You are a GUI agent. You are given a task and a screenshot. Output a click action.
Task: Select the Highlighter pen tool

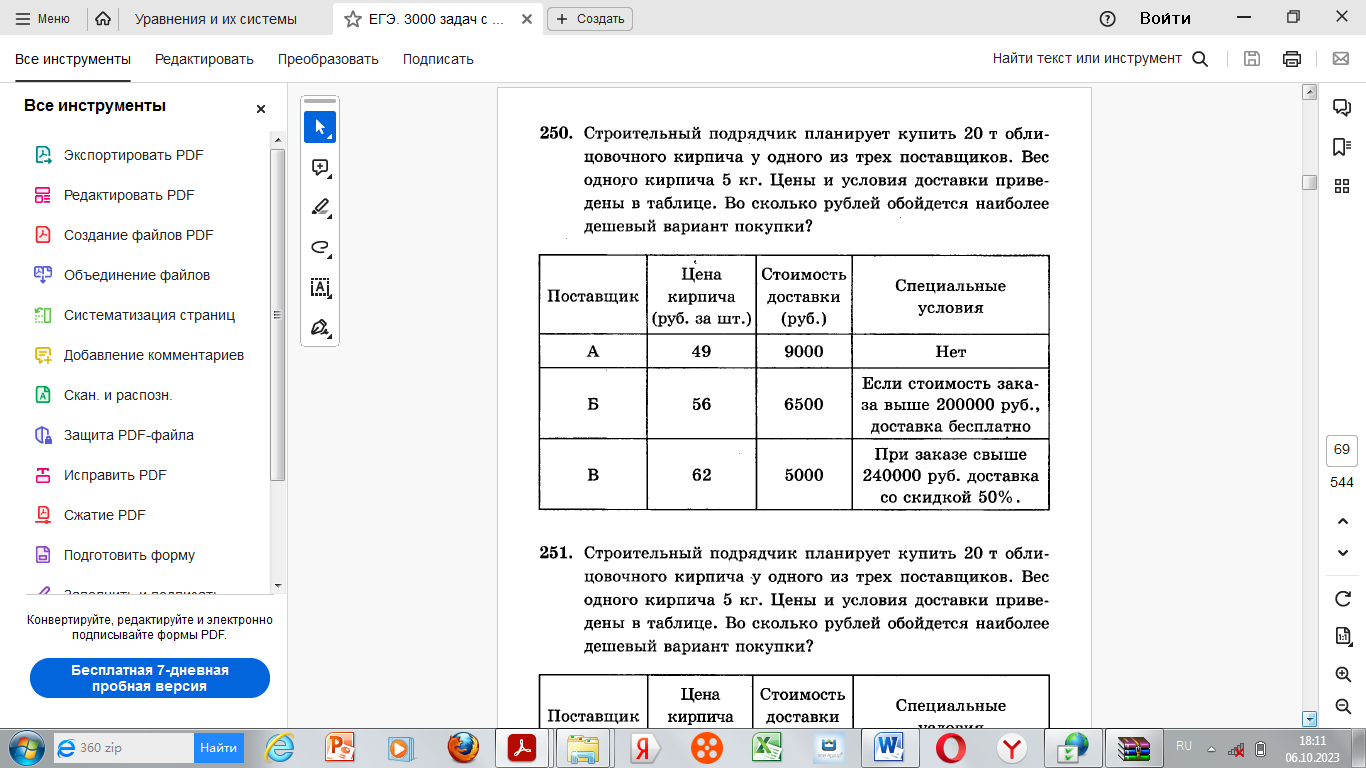coord(320,207)
